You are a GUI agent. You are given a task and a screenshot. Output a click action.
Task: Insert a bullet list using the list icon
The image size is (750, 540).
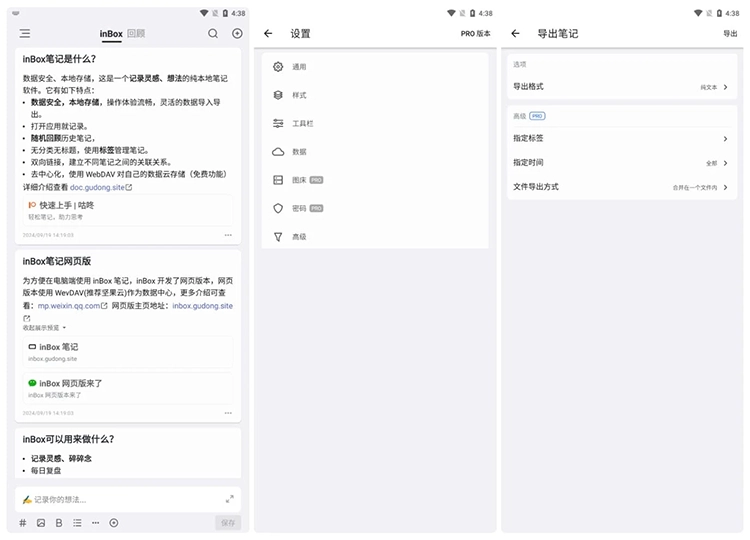77,522
